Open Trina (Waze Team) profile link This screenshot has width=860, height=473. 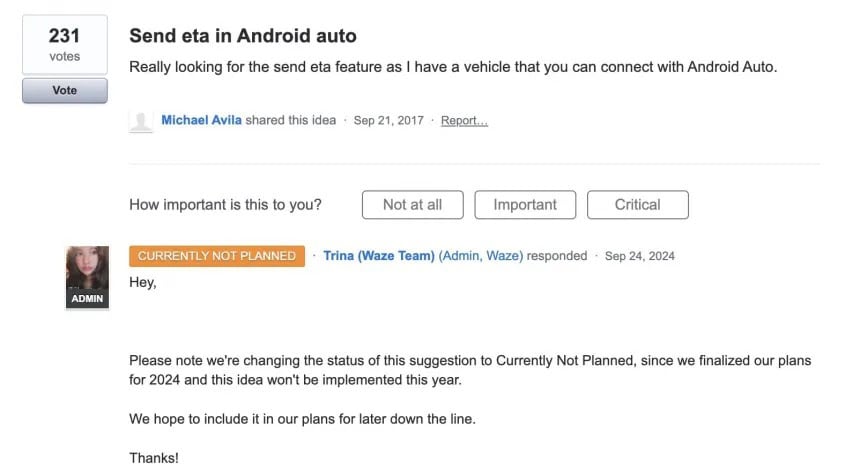[x=379, y=256]
